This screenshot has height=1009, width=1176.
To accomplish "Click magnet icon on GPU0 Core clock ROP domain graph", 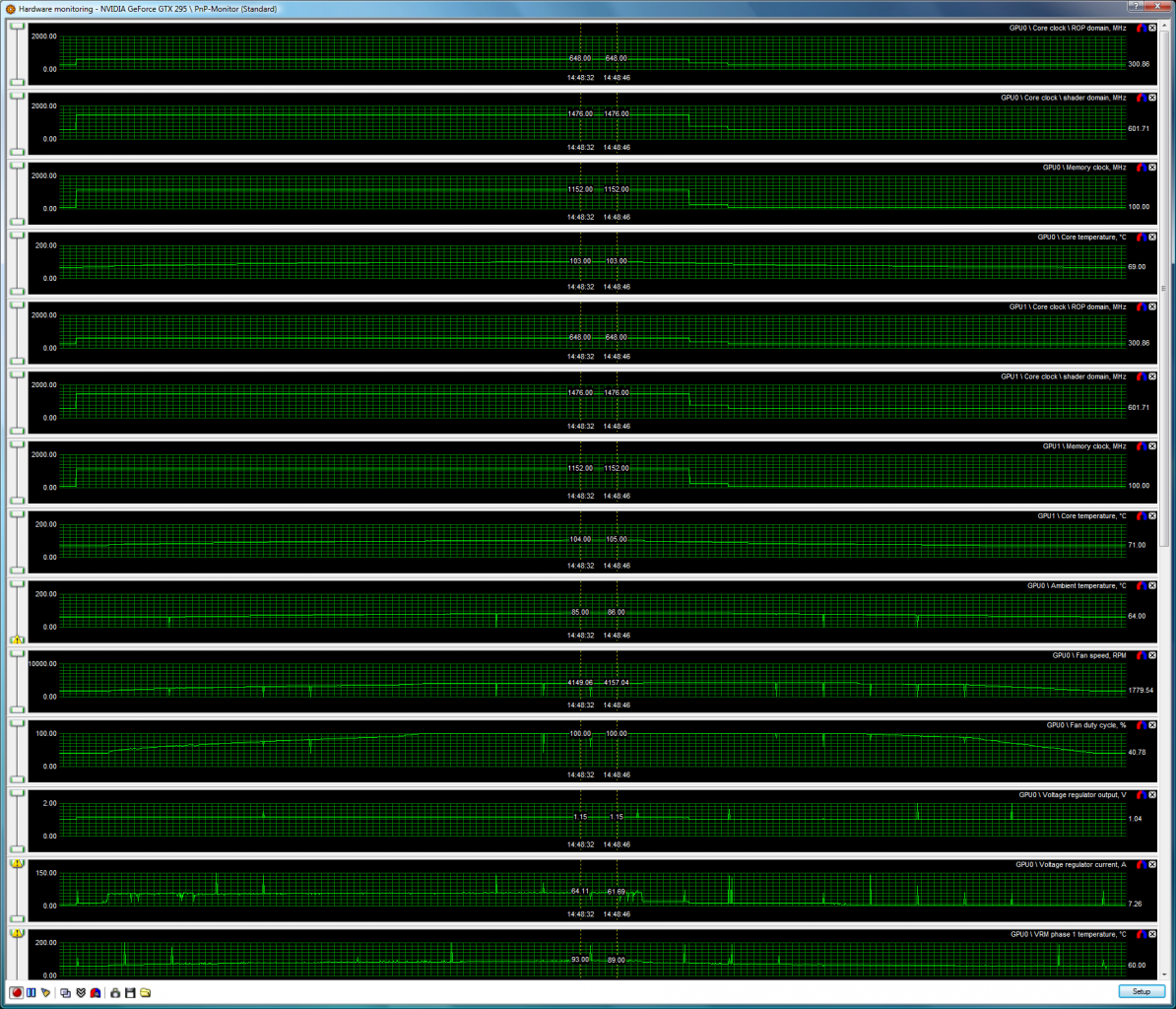I will [x=1141, y=28].
